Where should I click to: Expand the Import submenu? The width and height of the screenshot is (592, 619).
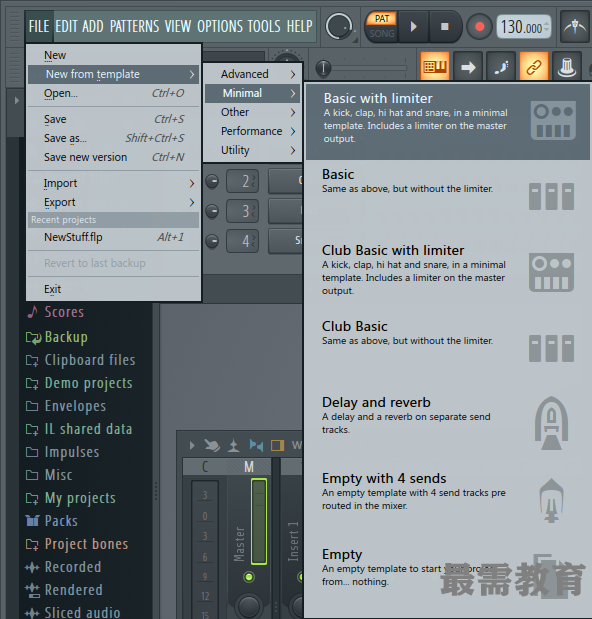[114, 183]
